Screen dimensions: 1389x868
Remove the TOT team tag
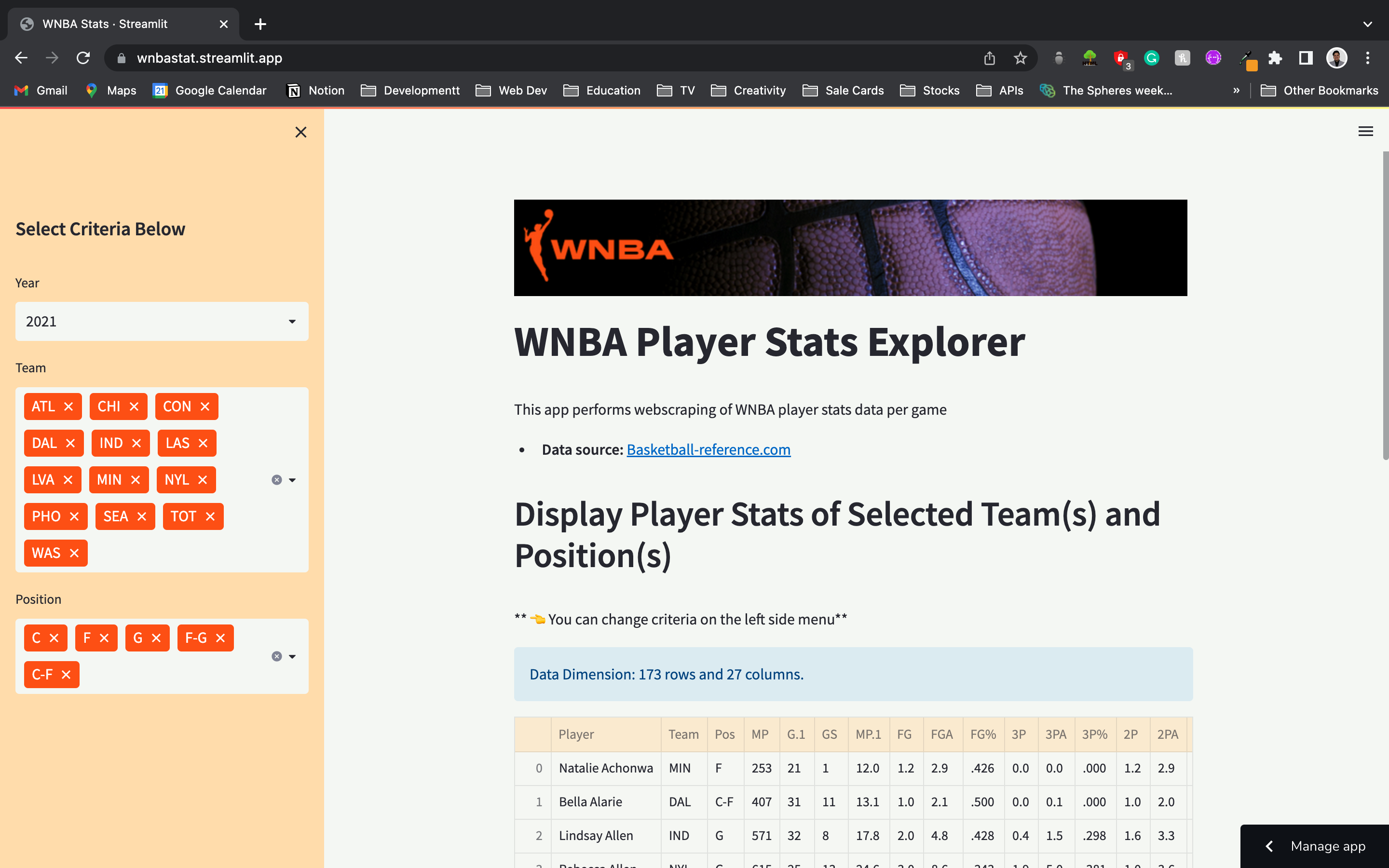click(x=210, y=516)
